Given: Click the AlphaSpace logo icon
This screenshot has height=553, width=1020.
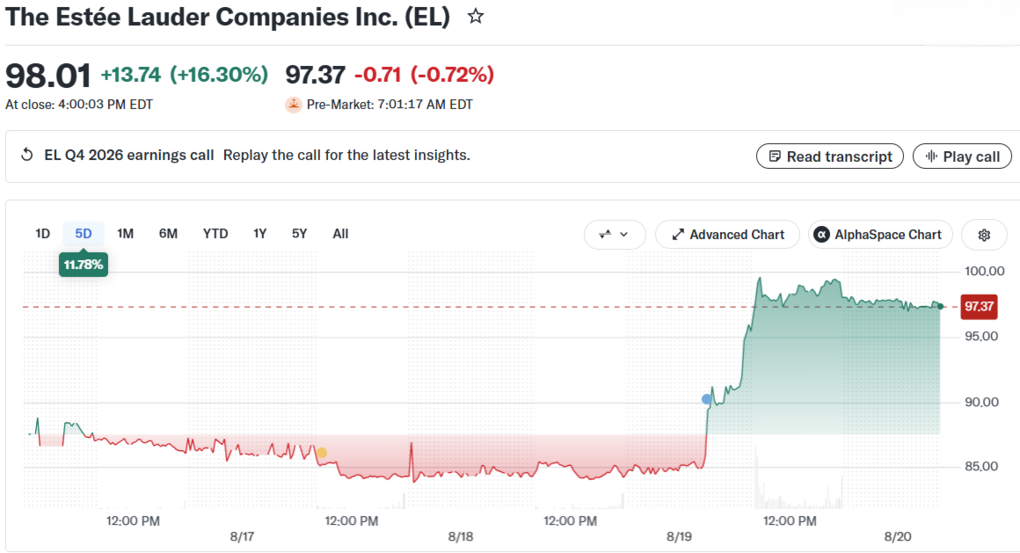Looking at the screenshot, I should tap(822, 234).
